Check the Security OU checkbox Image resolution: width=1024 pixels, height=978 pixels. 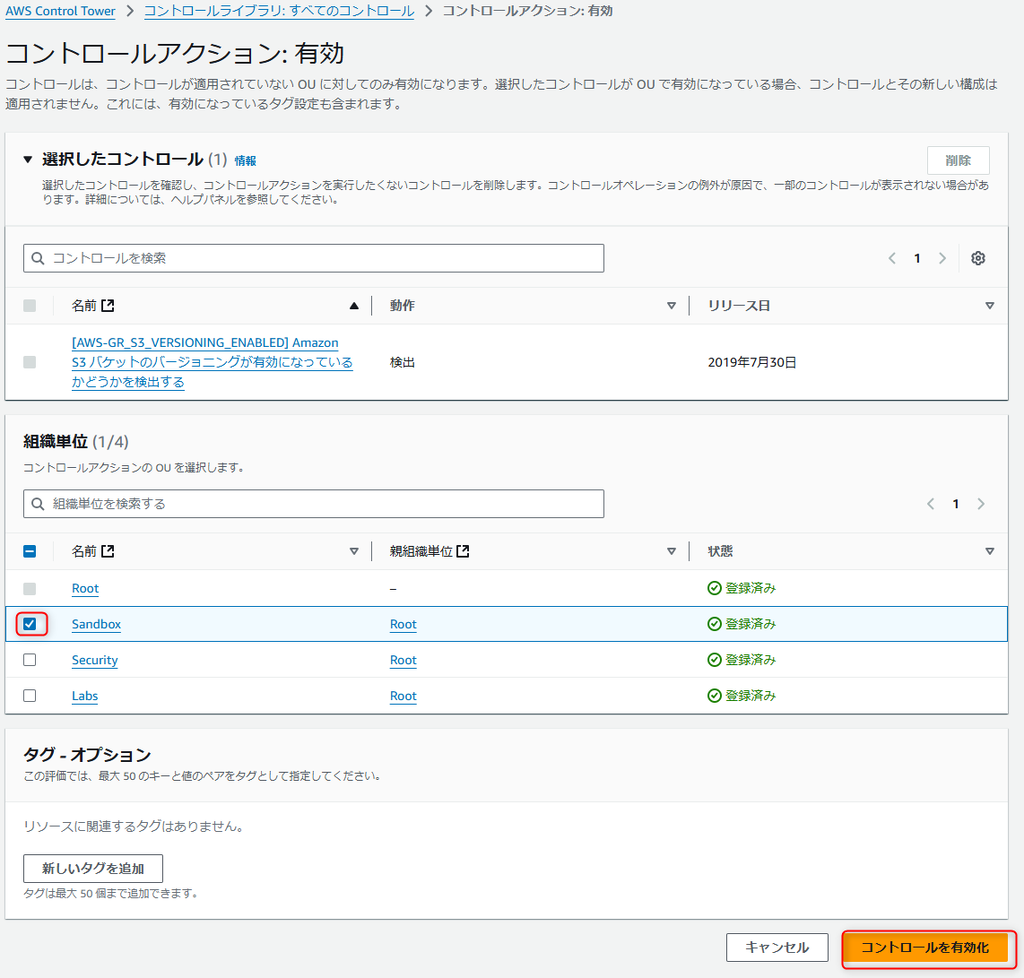(x=29, y=661)
